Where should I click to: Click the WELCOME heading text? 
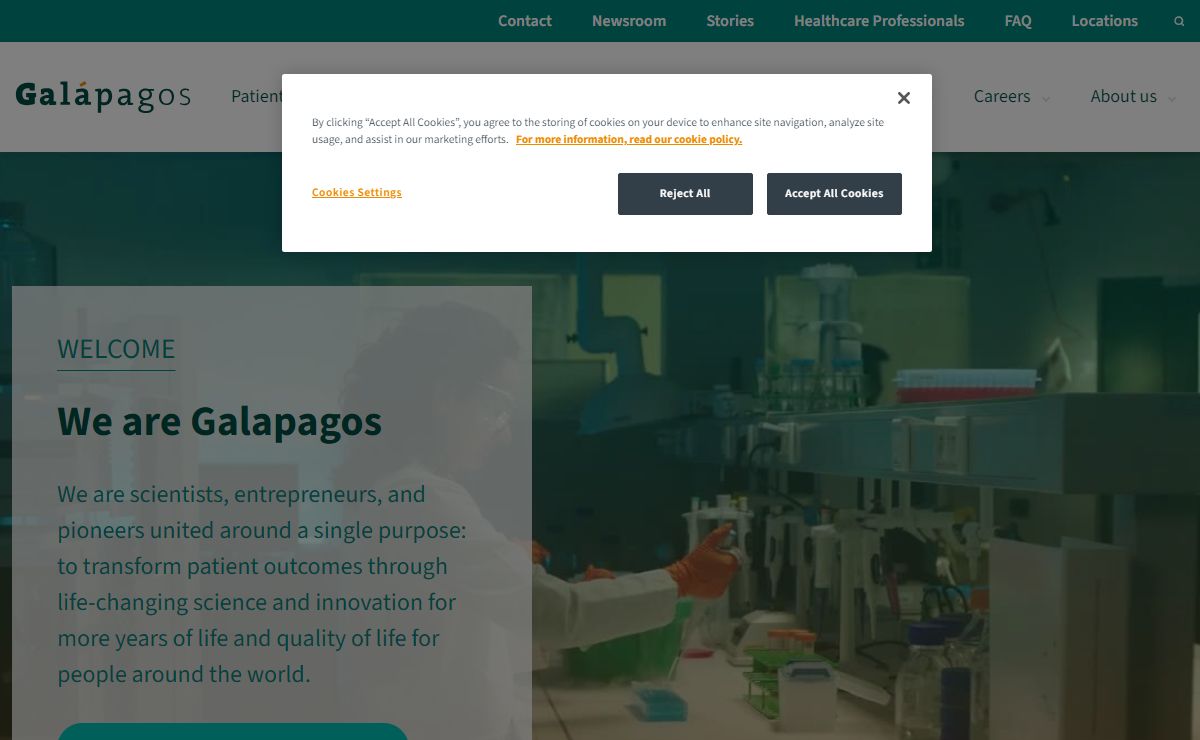tap(116, 349)
